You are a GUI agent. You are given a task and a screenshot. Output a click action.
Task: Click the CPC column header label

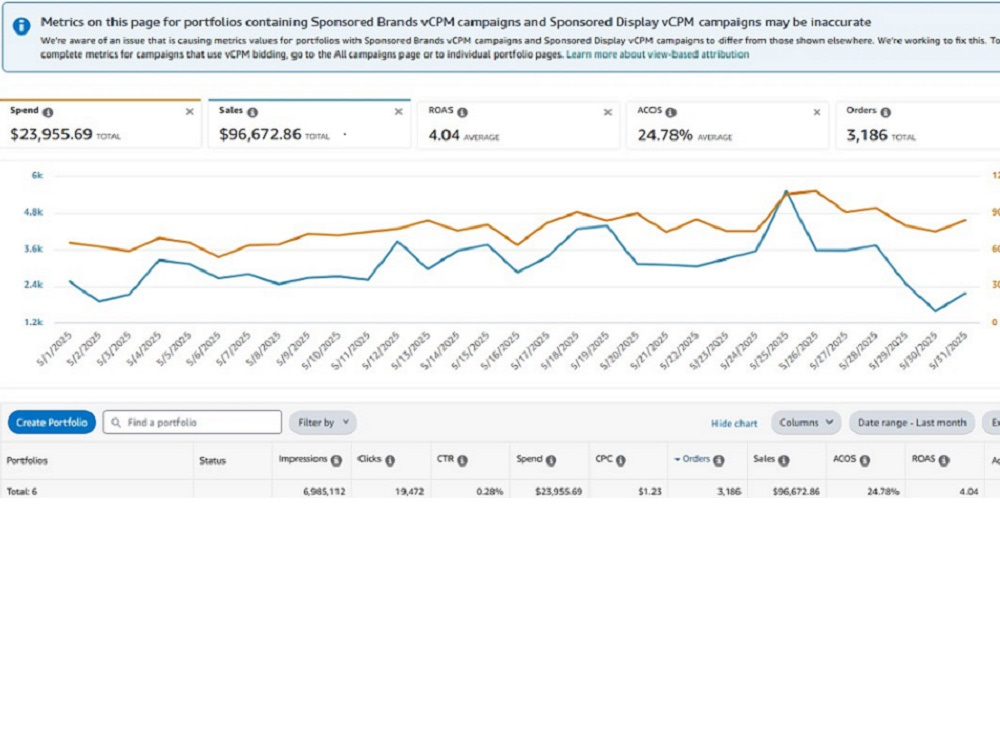click(x=603, y=459)
